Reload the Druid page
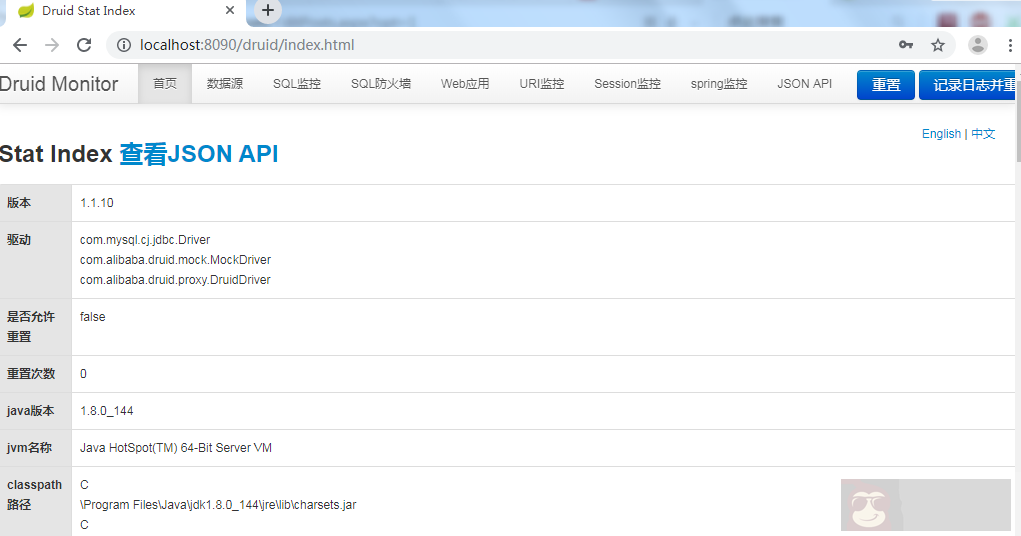The height and width of the screenshot is (536, 1021). click(84, 45)
